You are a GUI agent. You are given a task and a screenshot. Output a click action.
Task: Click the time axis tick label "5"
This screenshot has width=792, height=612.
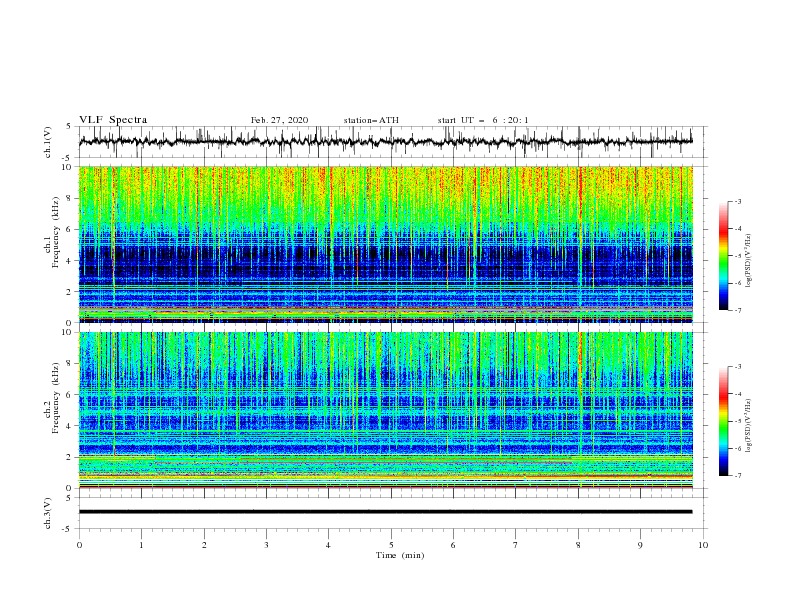point(391,545)
